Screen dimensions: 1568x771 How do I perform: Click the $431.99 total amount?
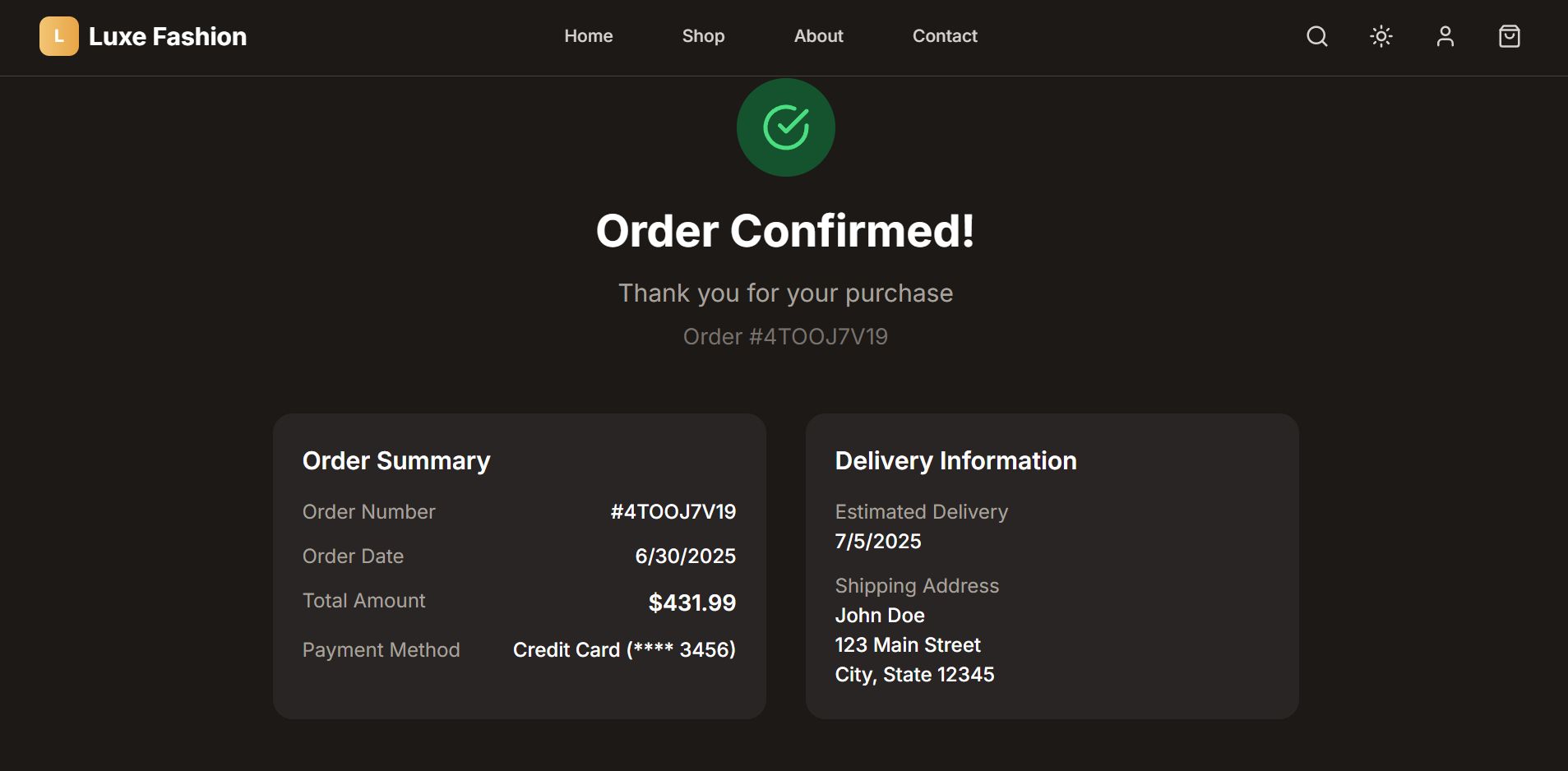coord(692,602)
